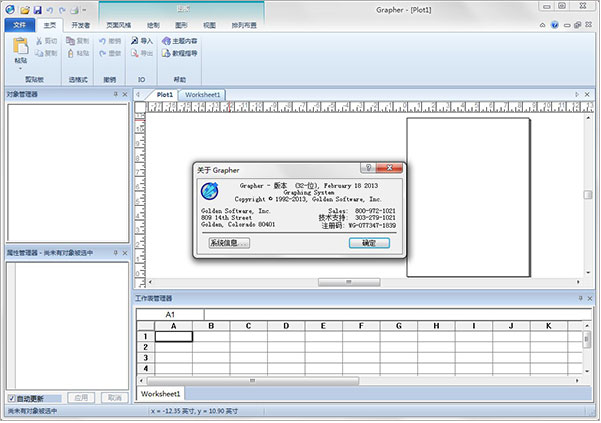Click the large Paste (粘贴) clipboard icon
The height and width of the screenshot is (423, 601).
coord(21,46)
